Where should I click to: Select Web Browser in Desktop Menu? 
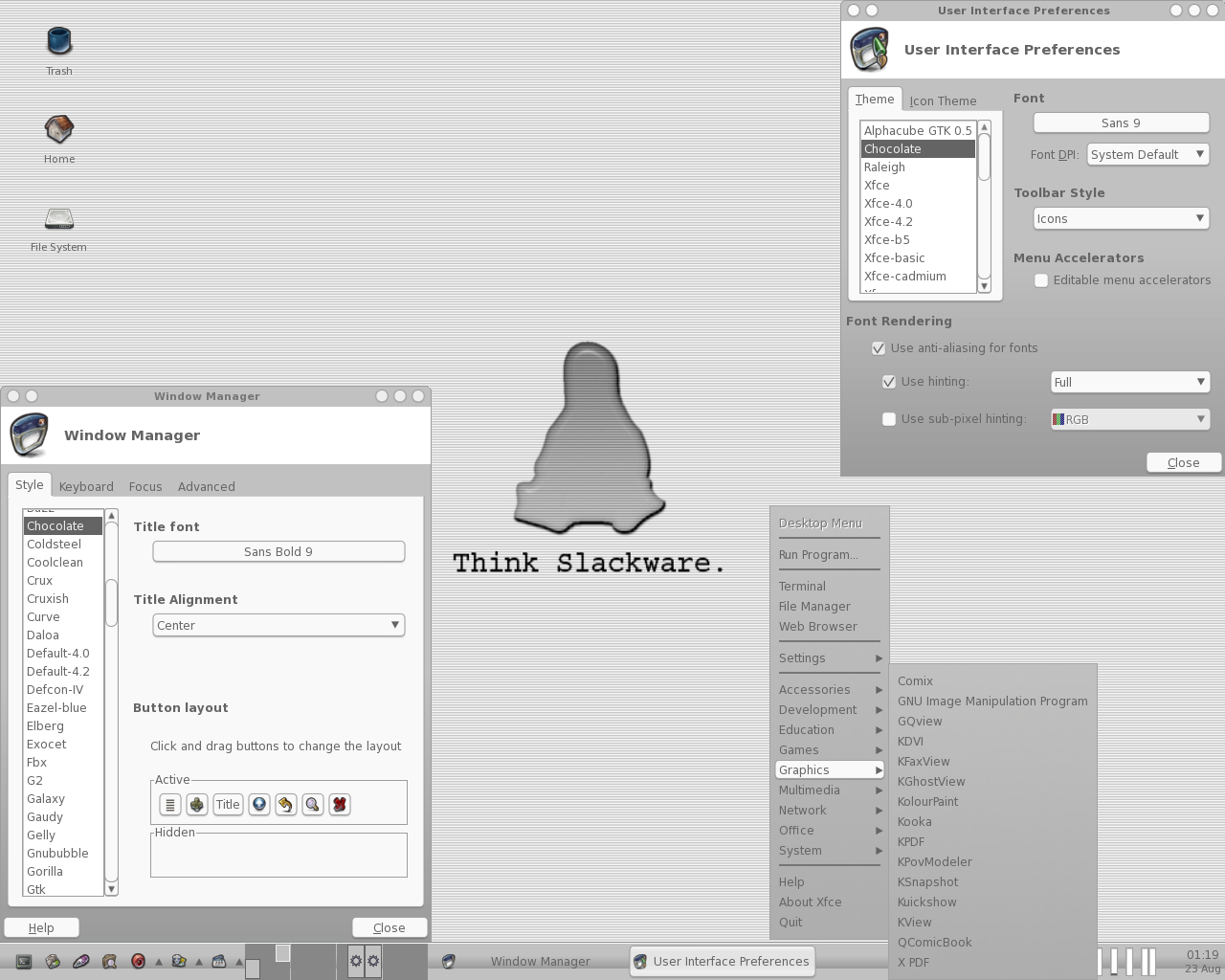[x=830, y=627]
